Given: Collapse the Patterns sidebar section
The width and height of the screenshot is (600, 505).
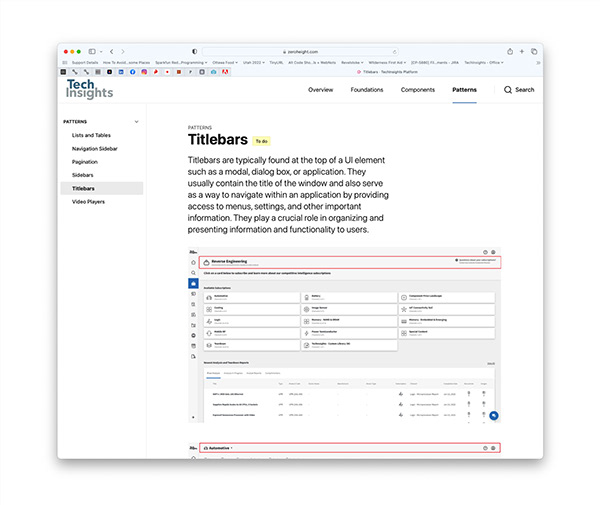Looking at the screenshot, I should click(136, 121).
